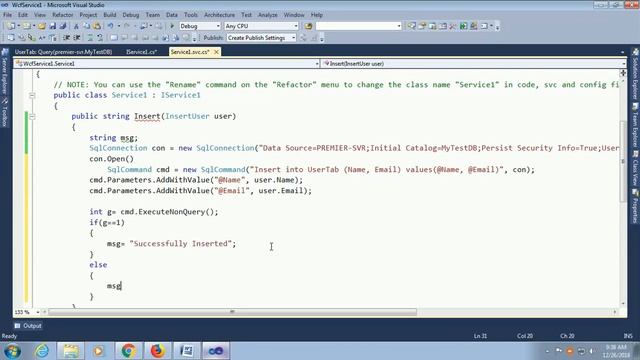Click the first icon in text editor toolbar
Screen dimensions: 640x360
[x=11, y=38]
